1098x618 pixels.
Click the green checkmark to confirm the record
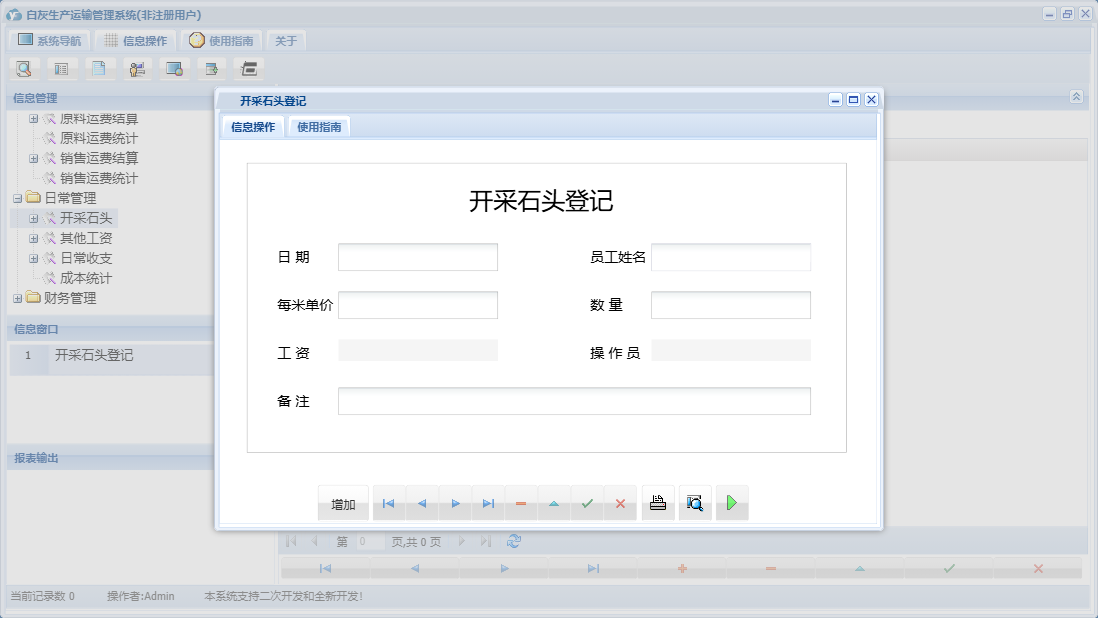click(588, 503)
